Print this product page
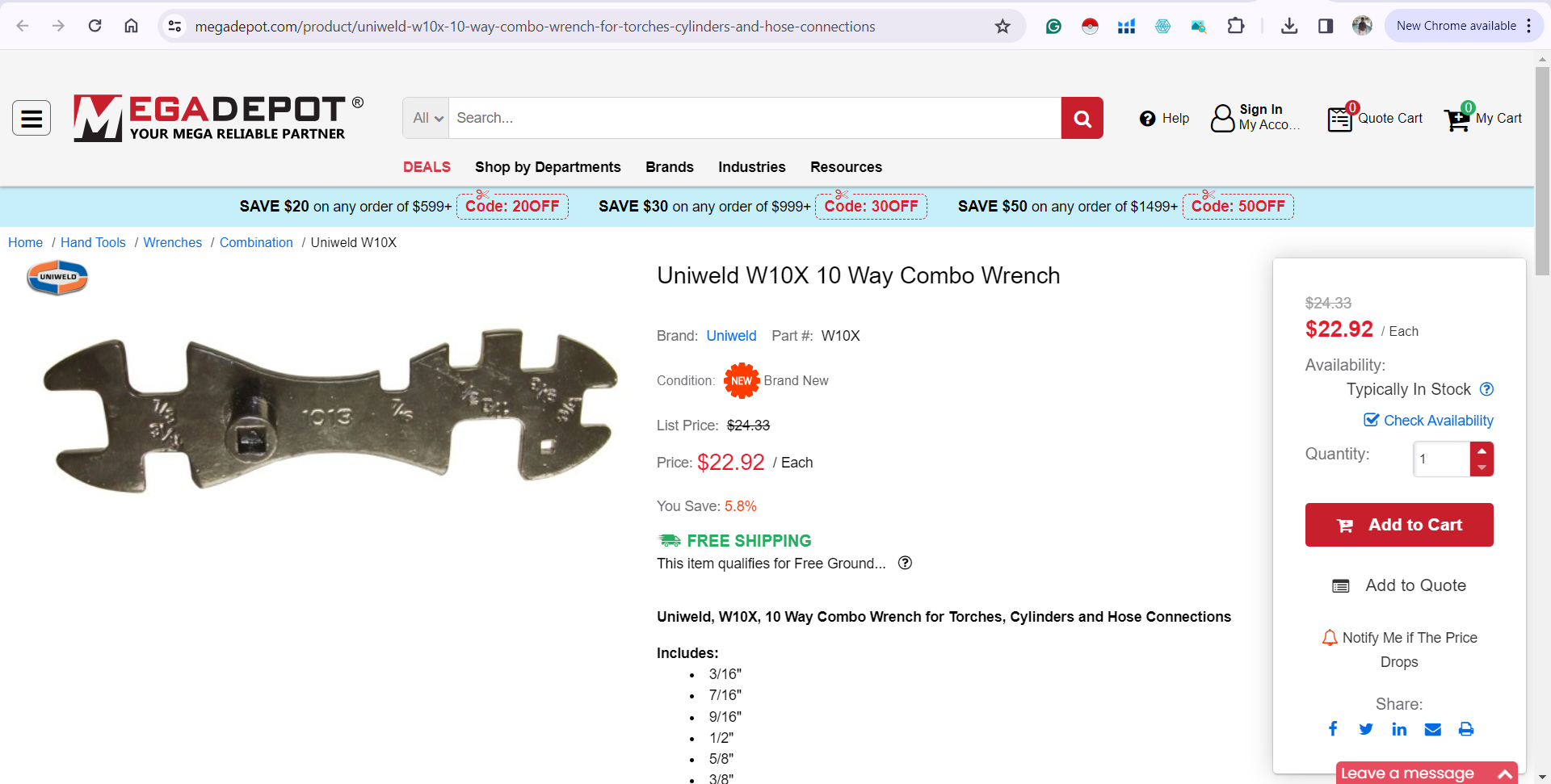This screenshot has width=1551, height=784. 1466,729
